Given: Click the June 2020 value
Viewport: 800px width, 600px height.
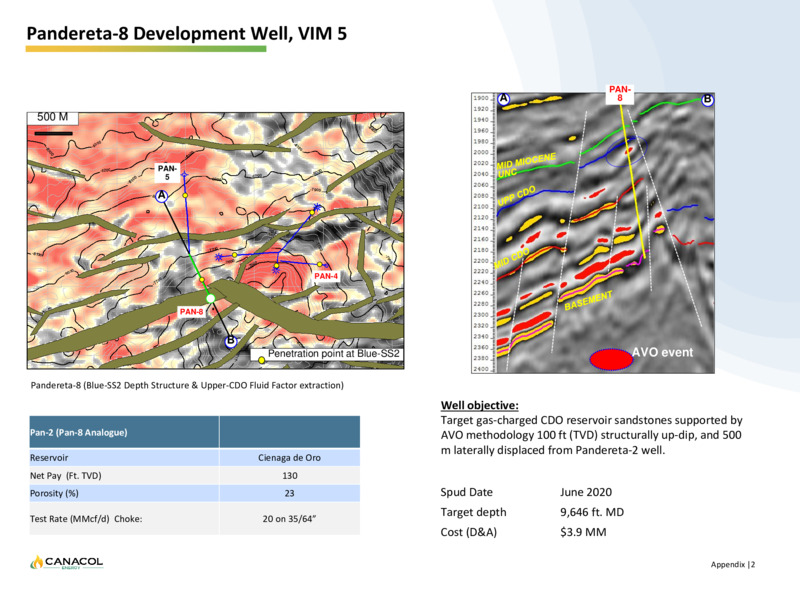Looking at the screenshot, I should (x=586, y=492).
